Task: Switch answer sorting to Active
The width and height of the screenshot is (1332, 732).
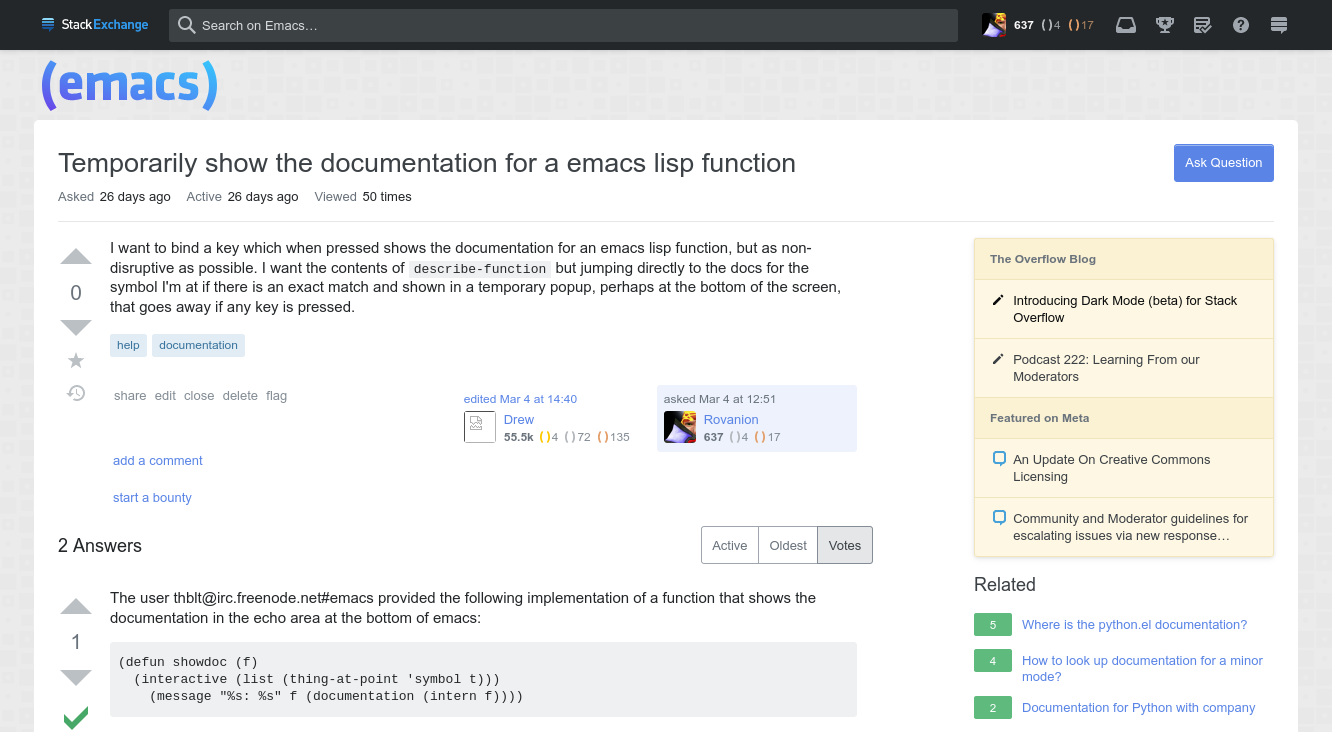Action: click(729, 545)
